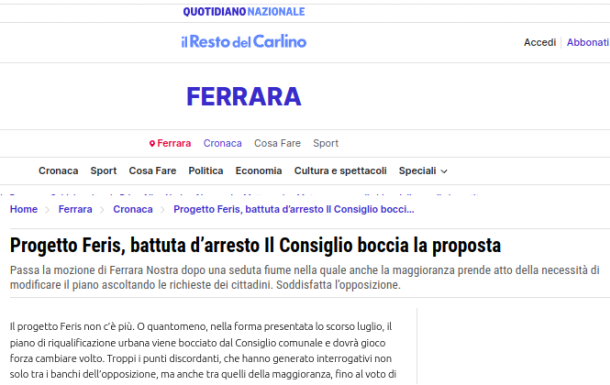Open il Resto del Carlino logo
The height and width of the screenshot is (385, 610).
pyautogui.click(x=244, y=42)
